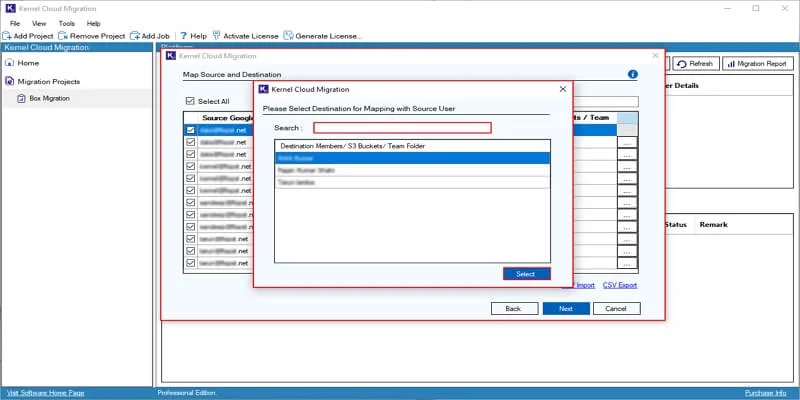Click the blue info icon in Map Source dialog

[633, 74]
